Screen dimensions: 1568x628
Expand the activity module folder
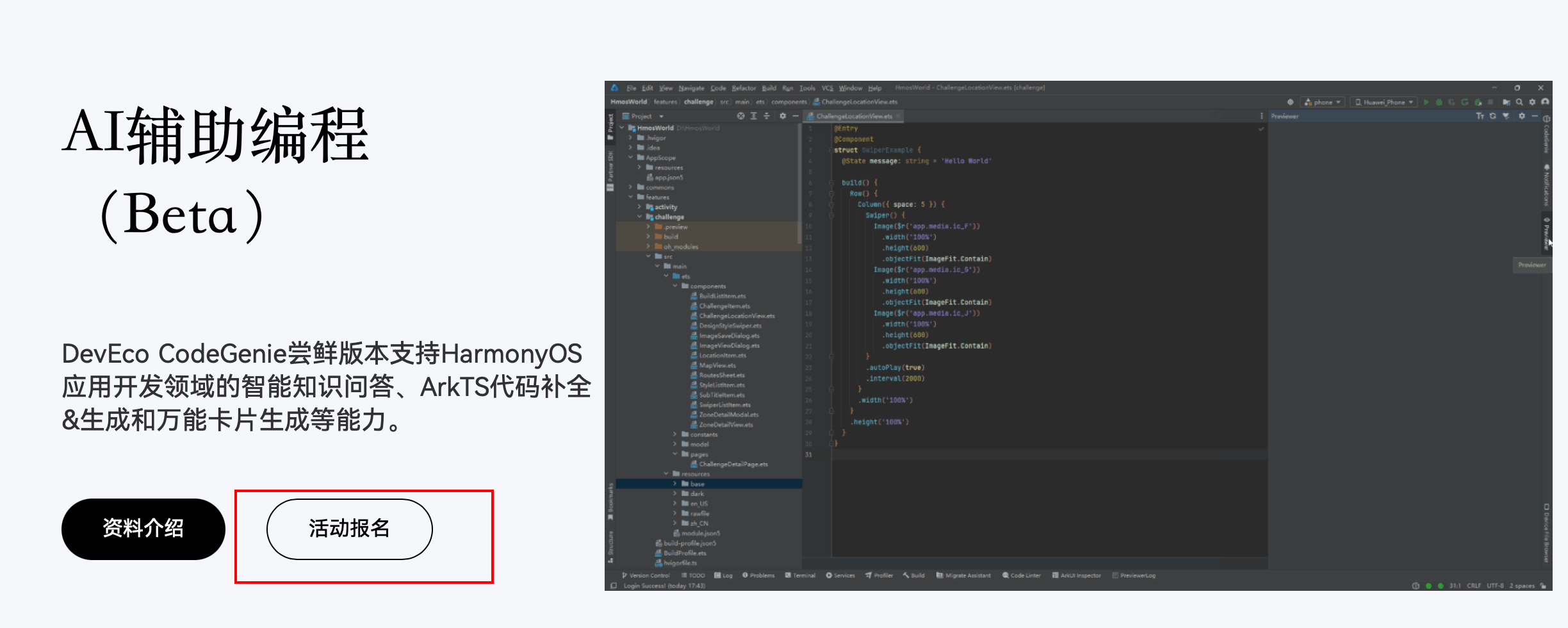click(x=640, y=207)
